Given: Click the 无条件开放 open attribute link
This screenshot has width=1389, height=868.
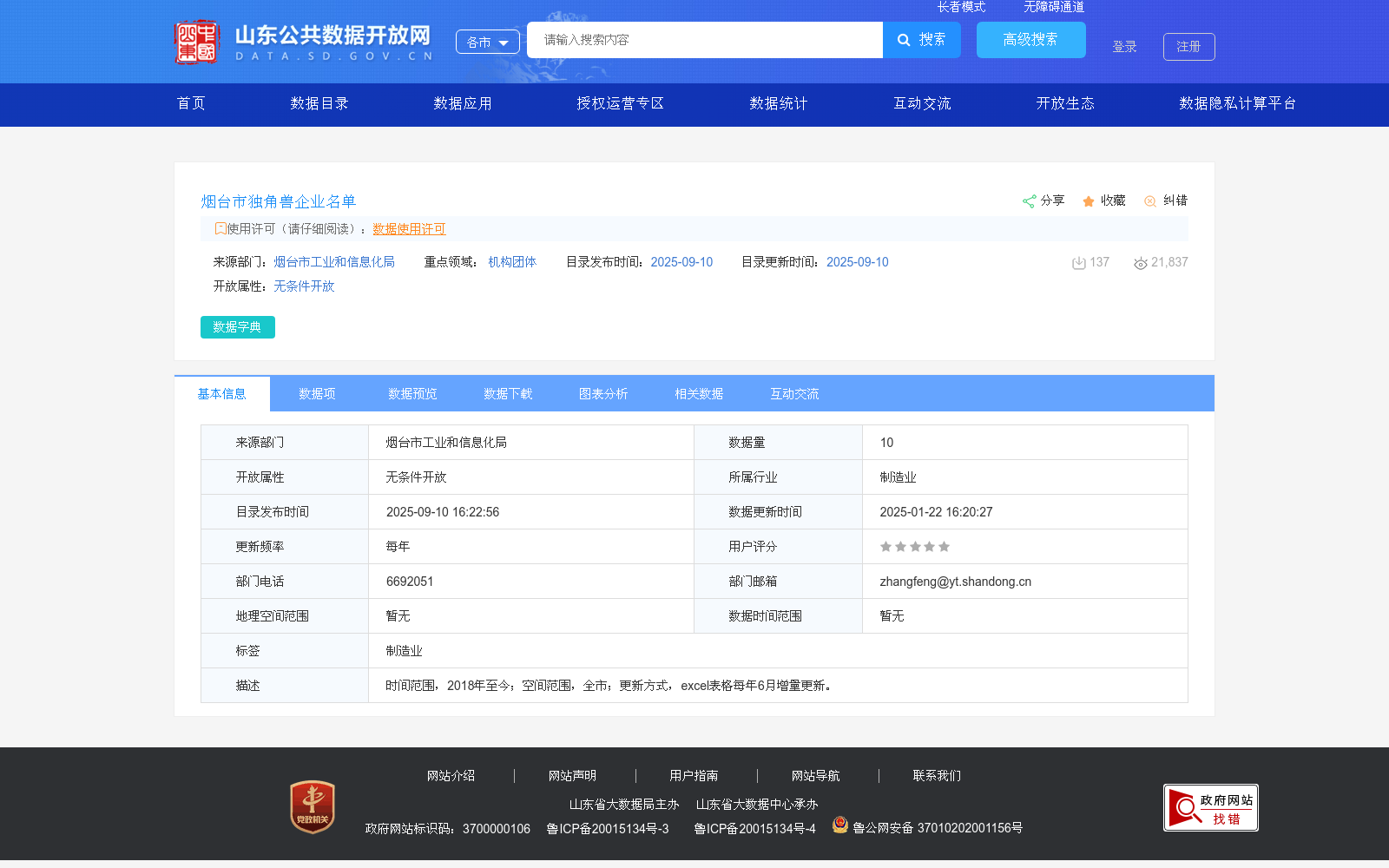Looking at the screenshot, I should (304, 286).
